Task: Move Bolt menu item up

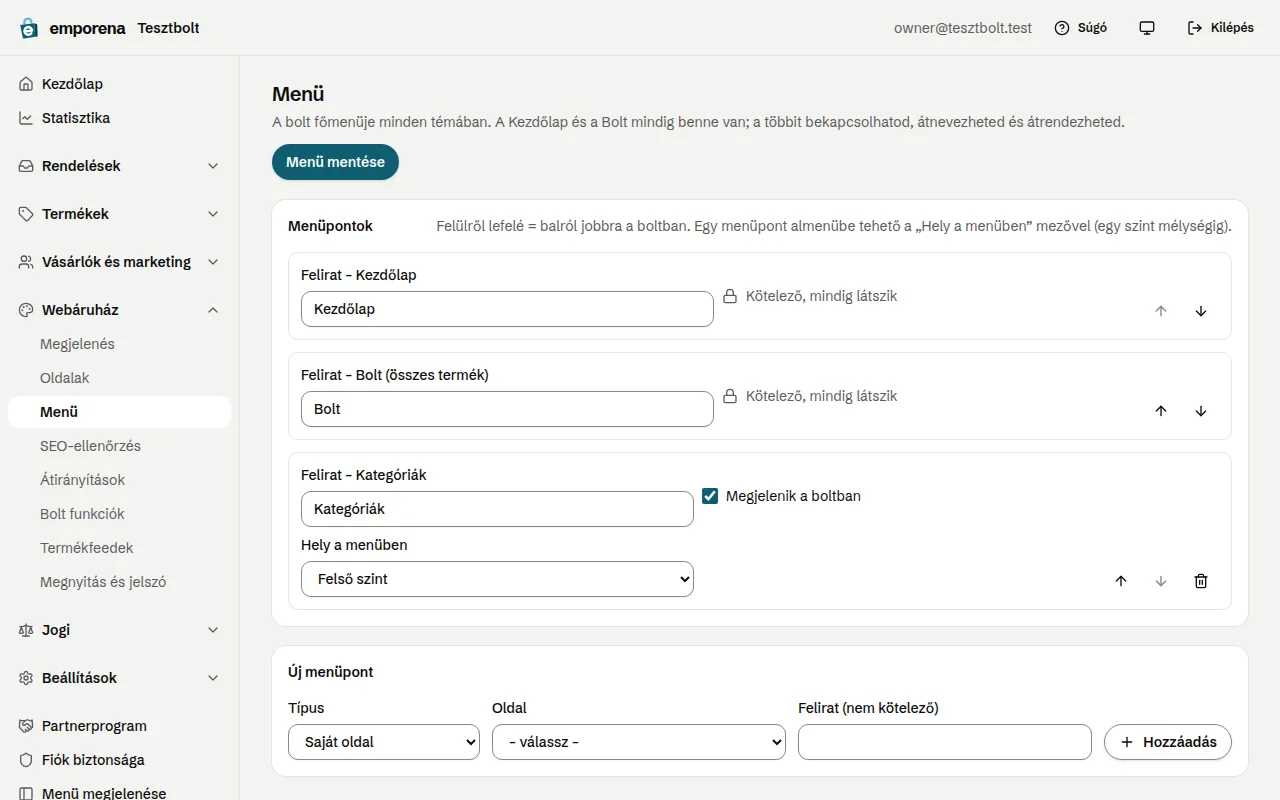Action: [x=1161, y=411]
